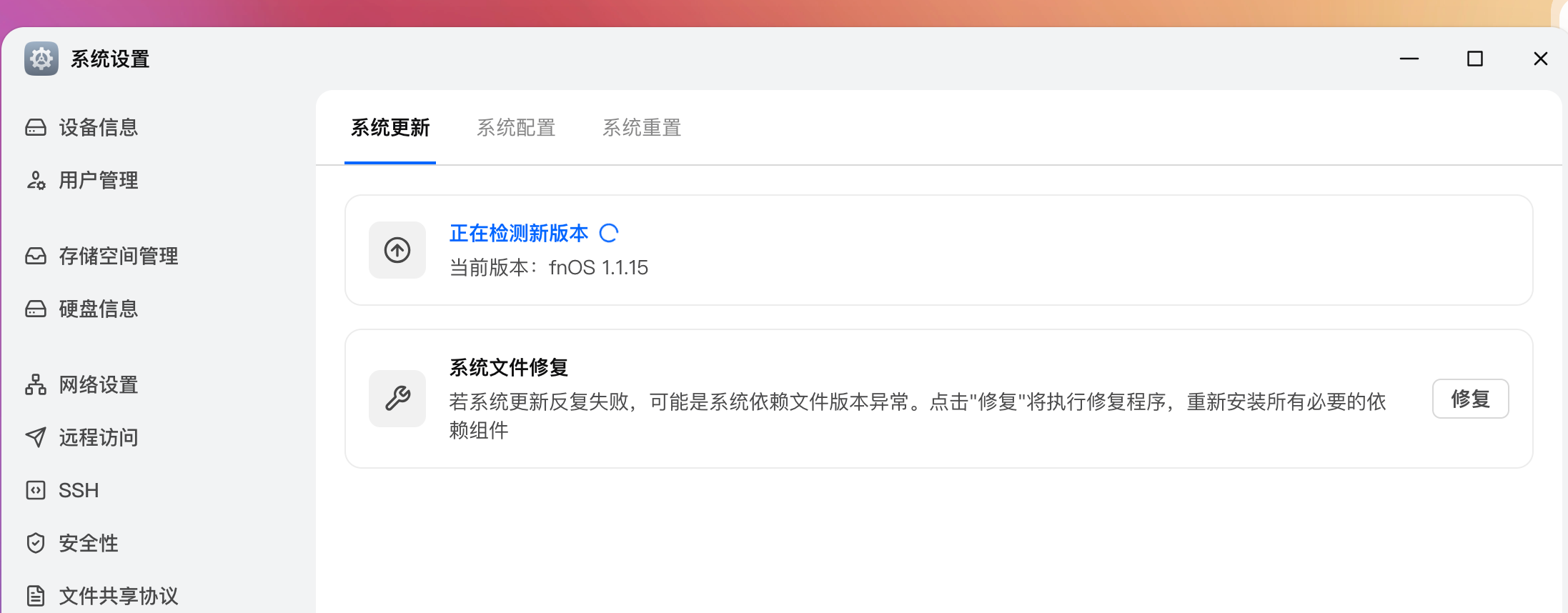Open Disk Info (硬盘信息) page
This screenshot has width=1568, height=613.
[x=98, y=309]
